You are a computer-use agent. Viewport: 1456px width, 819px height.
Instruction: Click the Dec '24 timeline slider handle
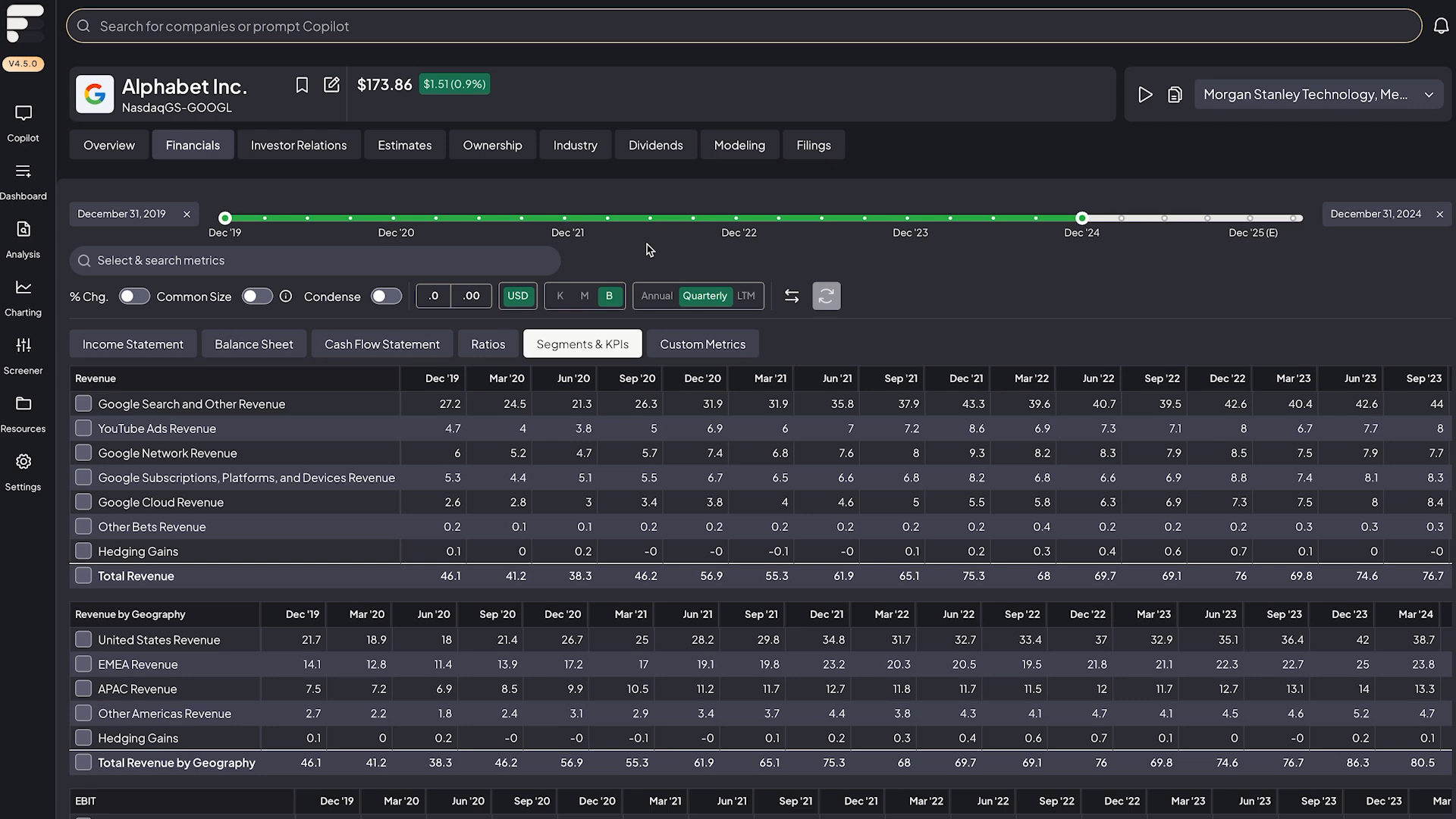point(1082,218)
